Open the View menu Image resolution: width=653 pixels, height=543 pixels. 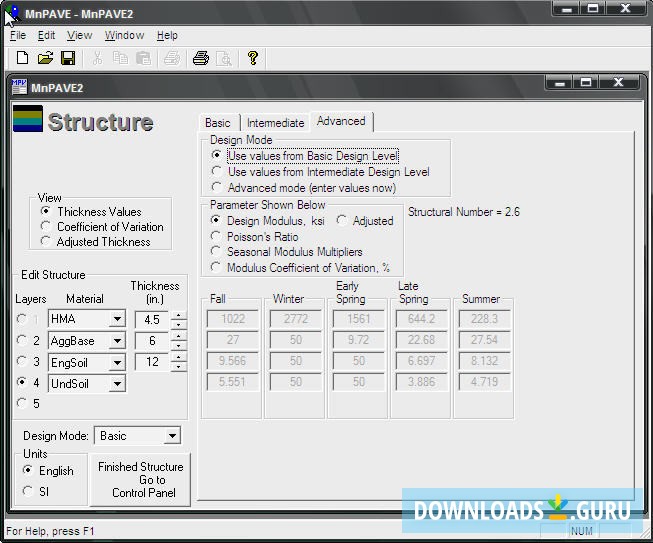tap(80, 35)
